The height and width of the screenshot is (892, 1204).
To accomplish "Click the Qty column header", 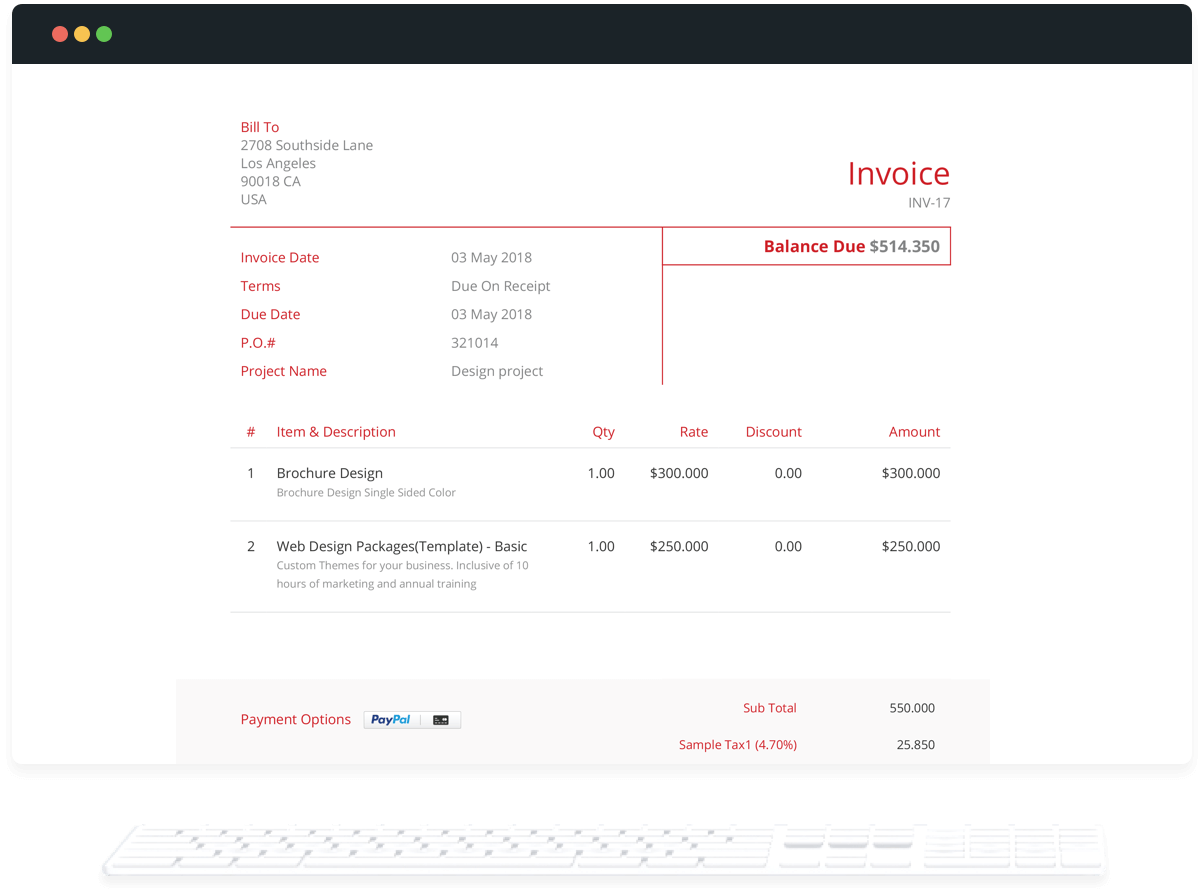I will [x=603, y=432].
